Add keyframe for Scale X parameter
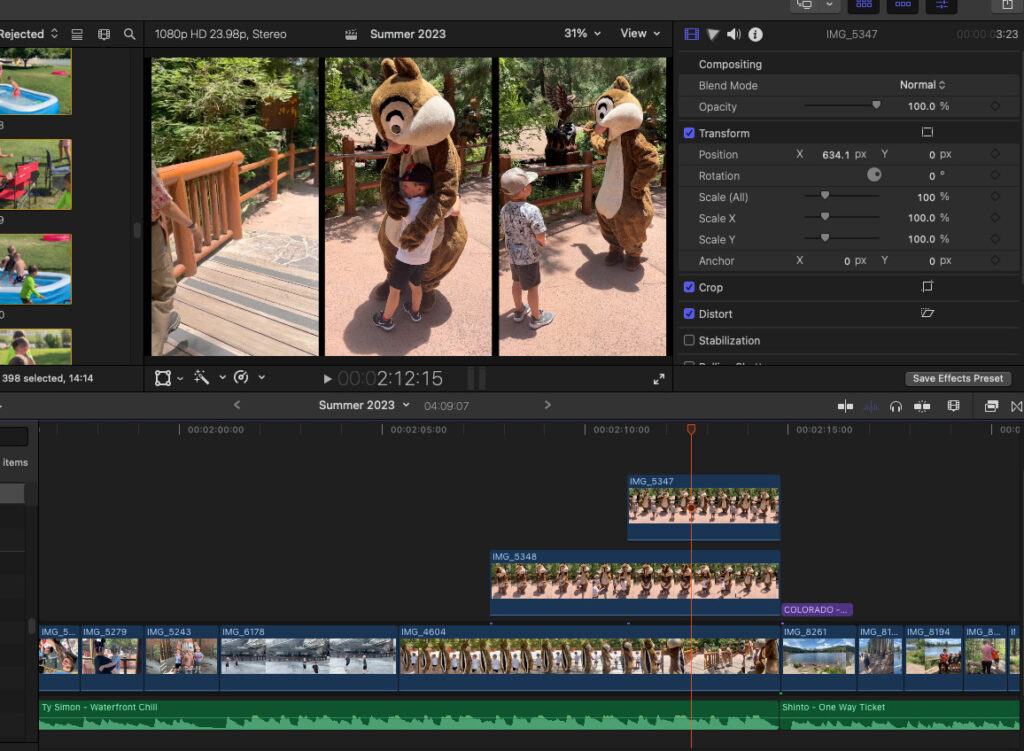 click(x=995, y=217)
